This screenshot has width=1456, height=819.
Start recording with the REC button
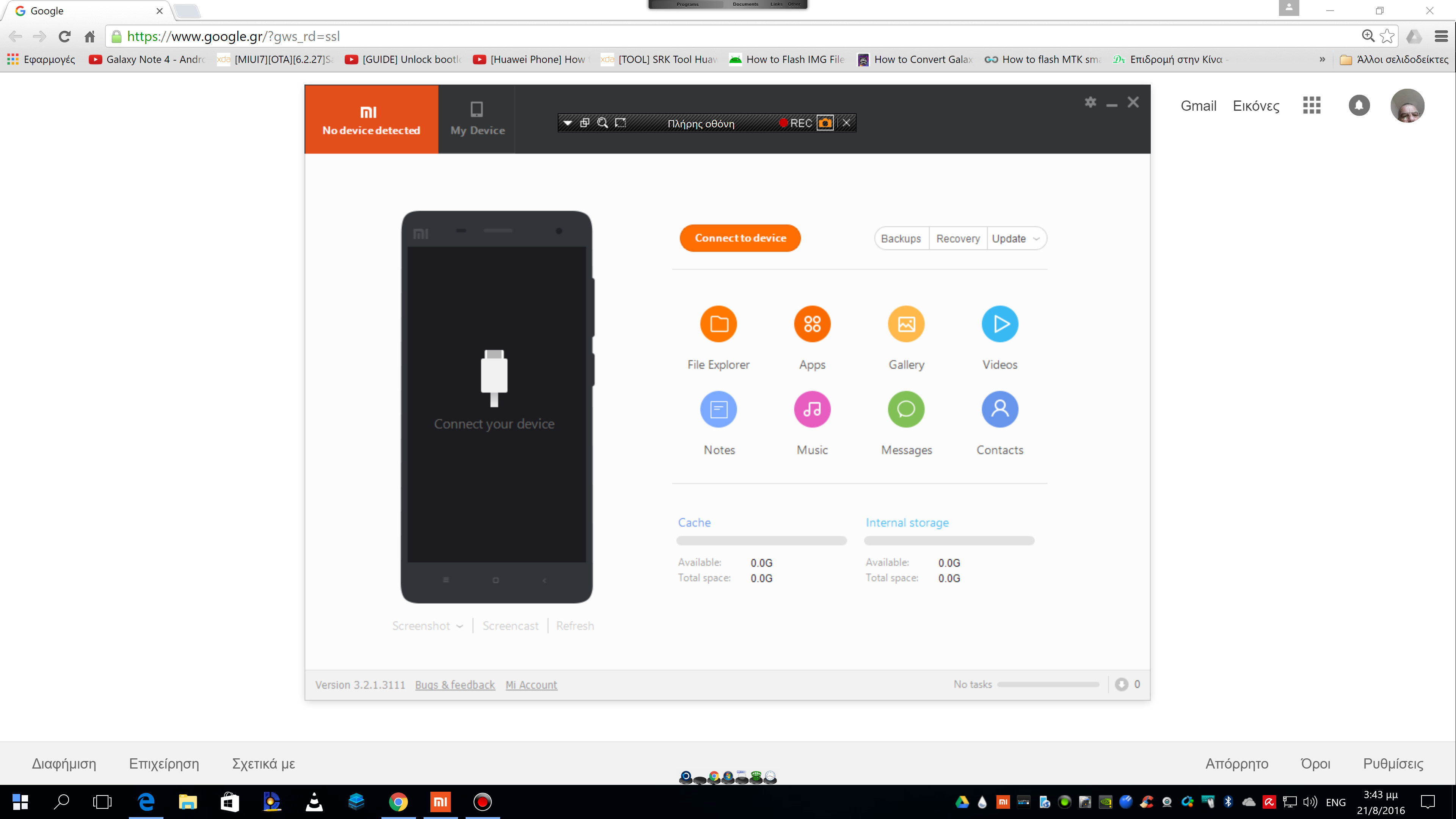[796, 123]
